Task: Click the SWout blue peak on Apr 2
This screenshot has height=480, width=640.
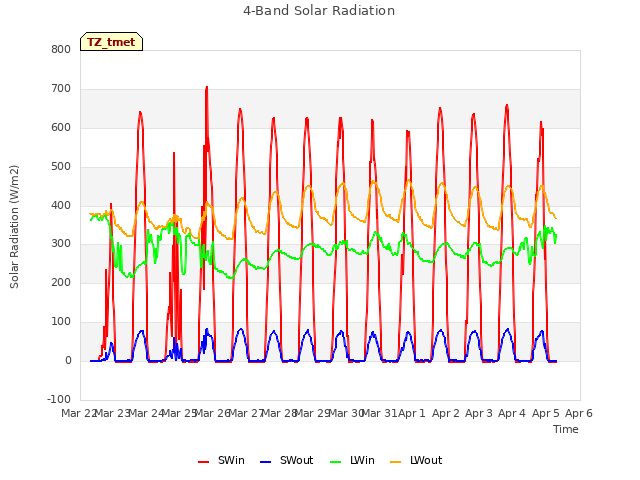Action: point(441,330)
